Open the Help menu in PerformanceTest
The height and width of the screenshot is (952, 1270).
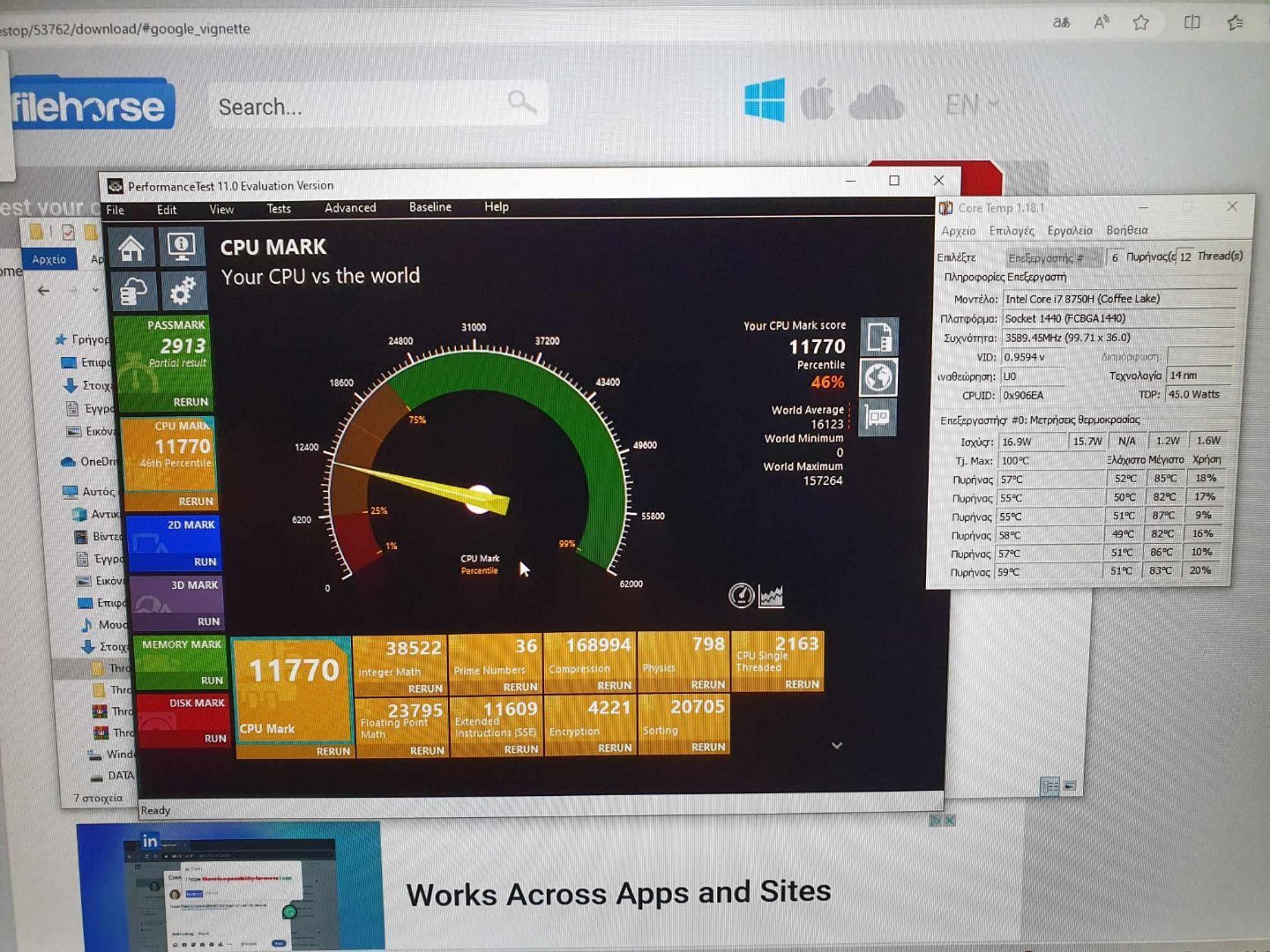[x=497, y=207]
